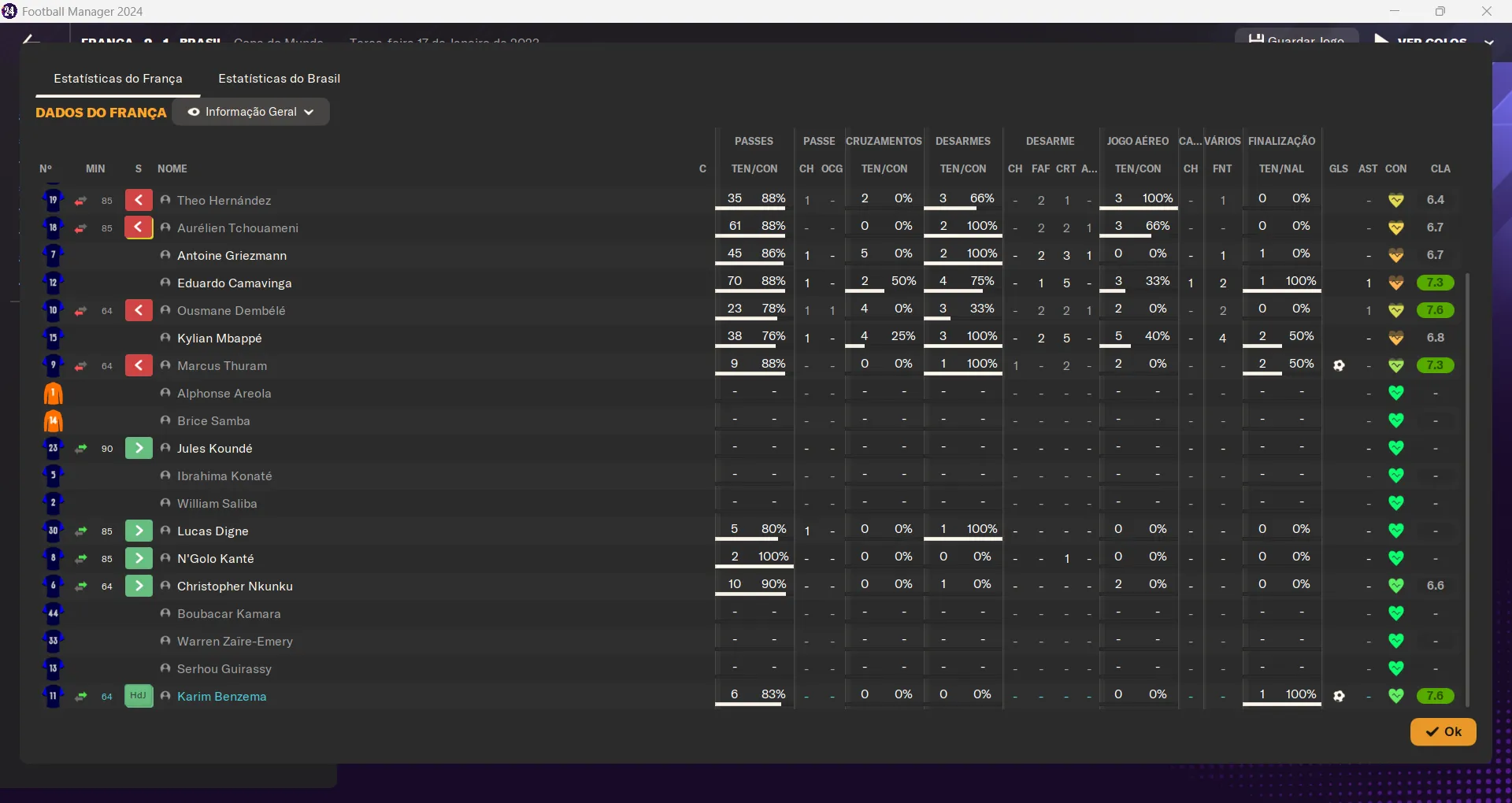Select the Estatísticas do França tab
The image size is (1512, 803).
coord(118,79)
